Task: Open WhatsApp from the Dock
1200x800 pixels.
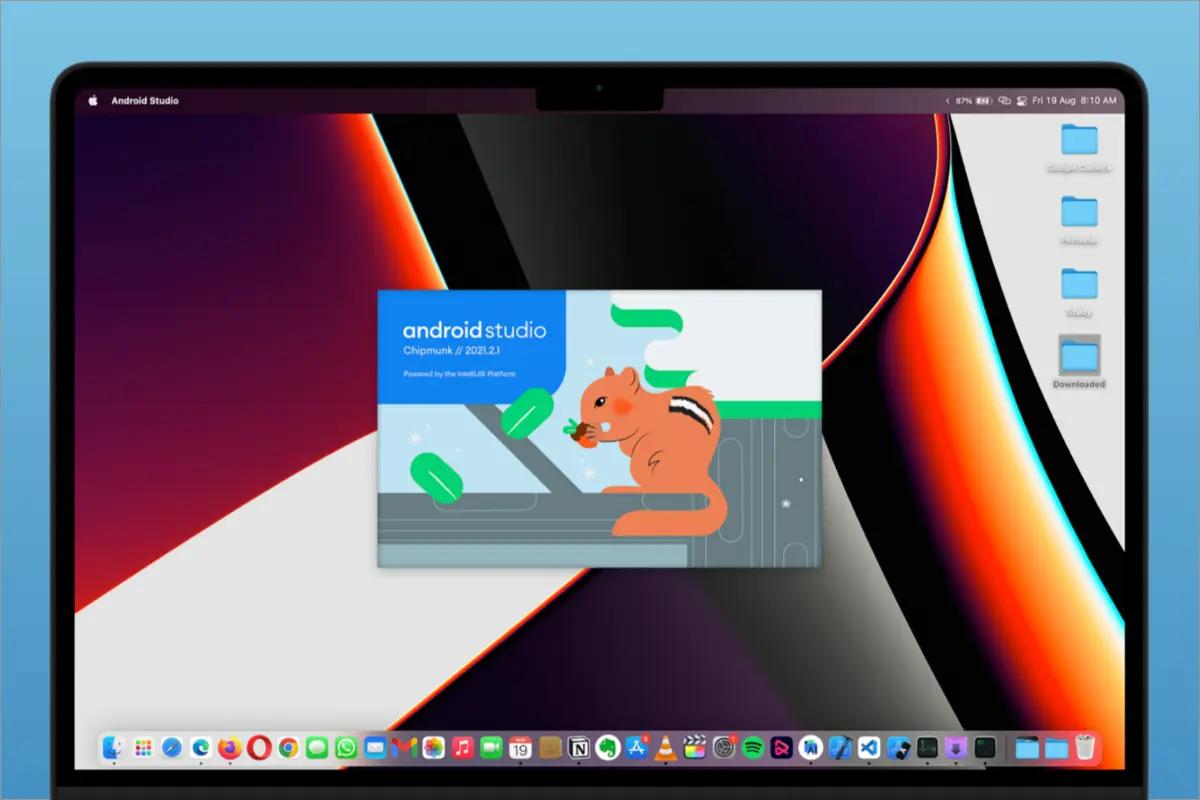Action: [x=346, y=747]
